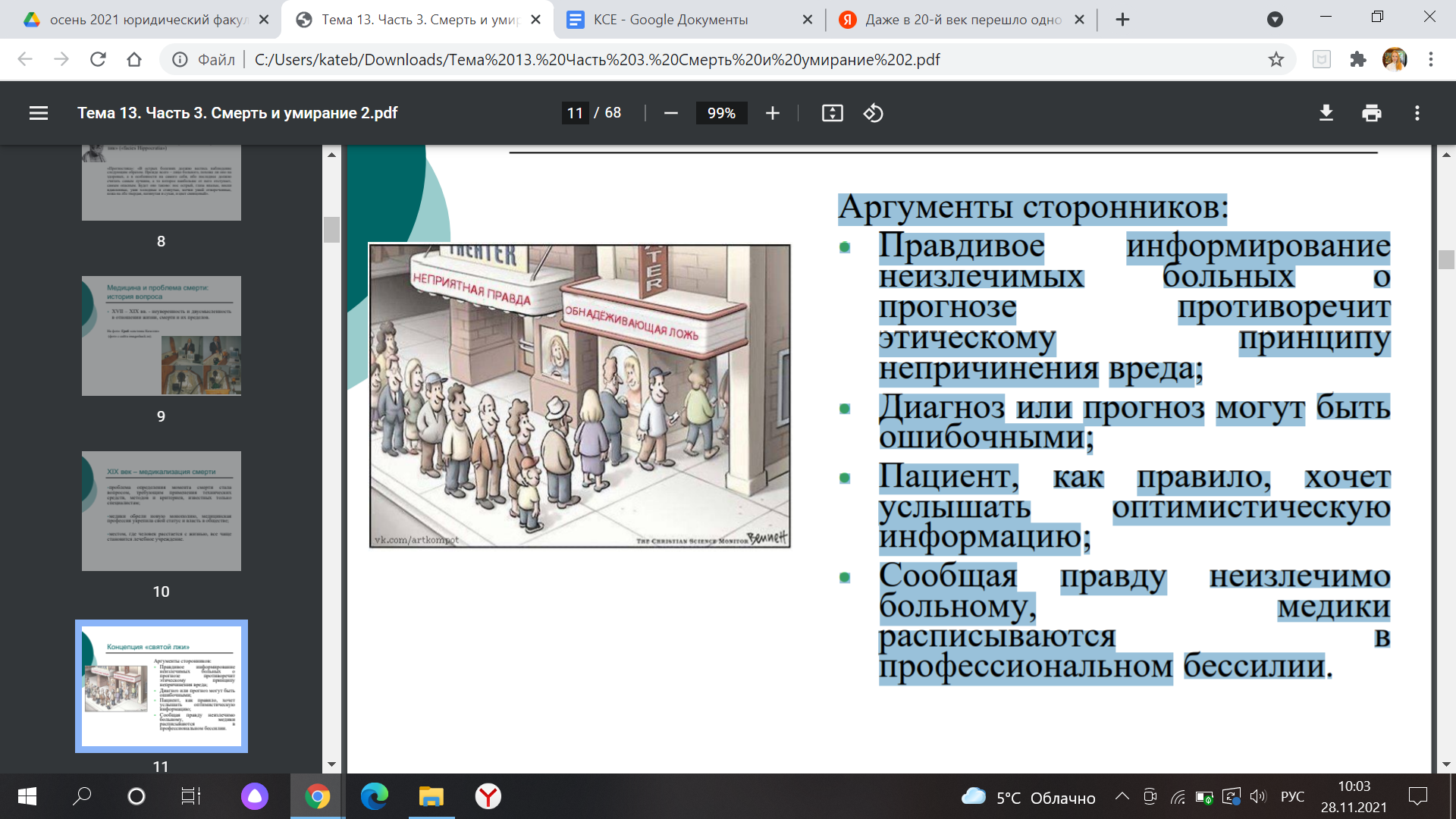The width and height of the screenshot is (1456, 819).
Task: Download the PDF file
Action: click(1326, 113)
